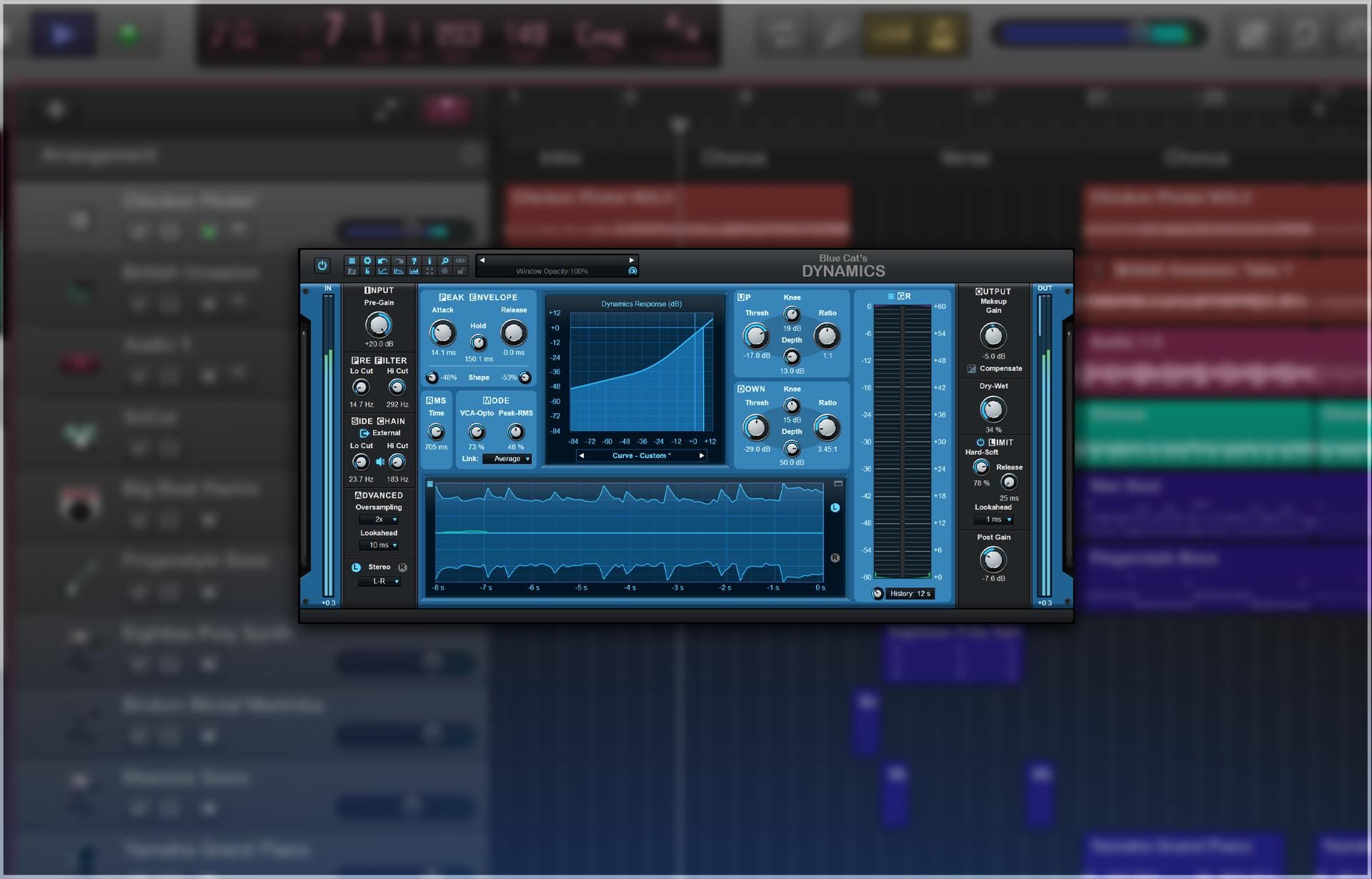Select next preset with right arrow
The image size is (1372, 879).
click(x=632, y=260)
